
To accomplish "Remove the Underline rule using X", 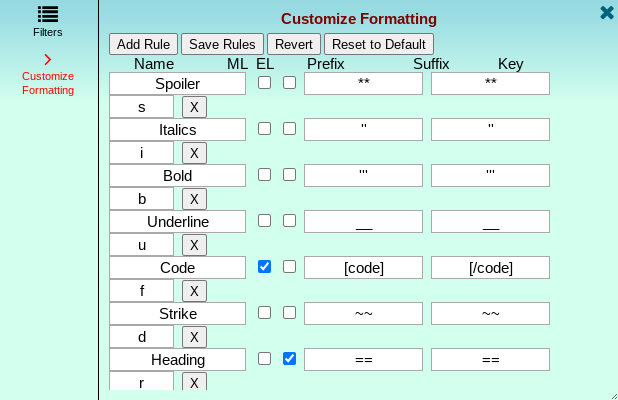I will tap(194, 245).
